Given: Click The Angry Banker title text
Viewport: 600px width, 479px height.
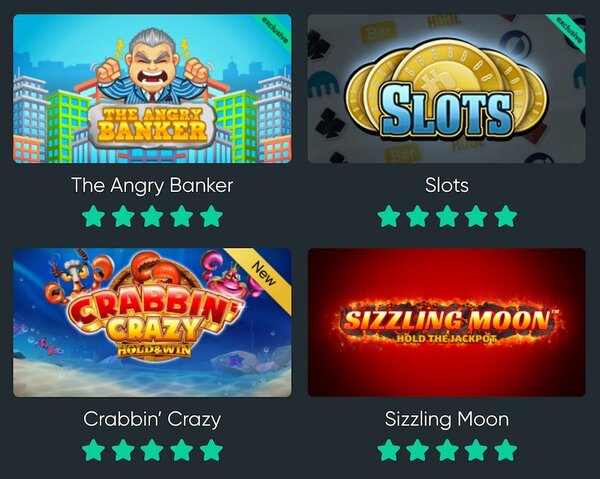Looking at the screenshot, I should (x=152, y=186).
